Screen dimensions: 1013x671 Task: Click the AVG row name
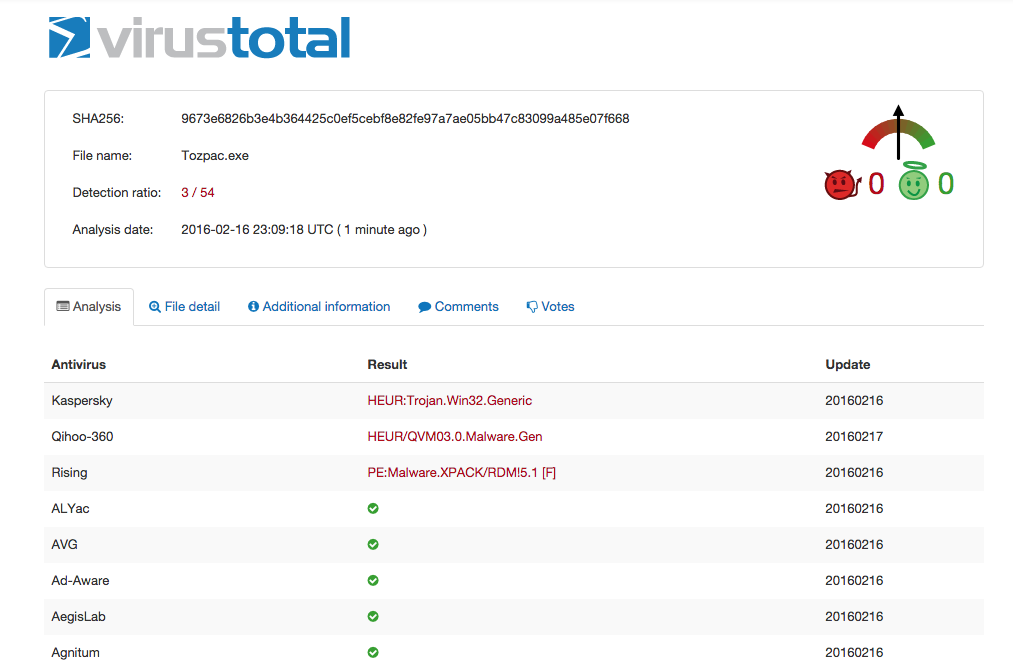tap(65, 544)
